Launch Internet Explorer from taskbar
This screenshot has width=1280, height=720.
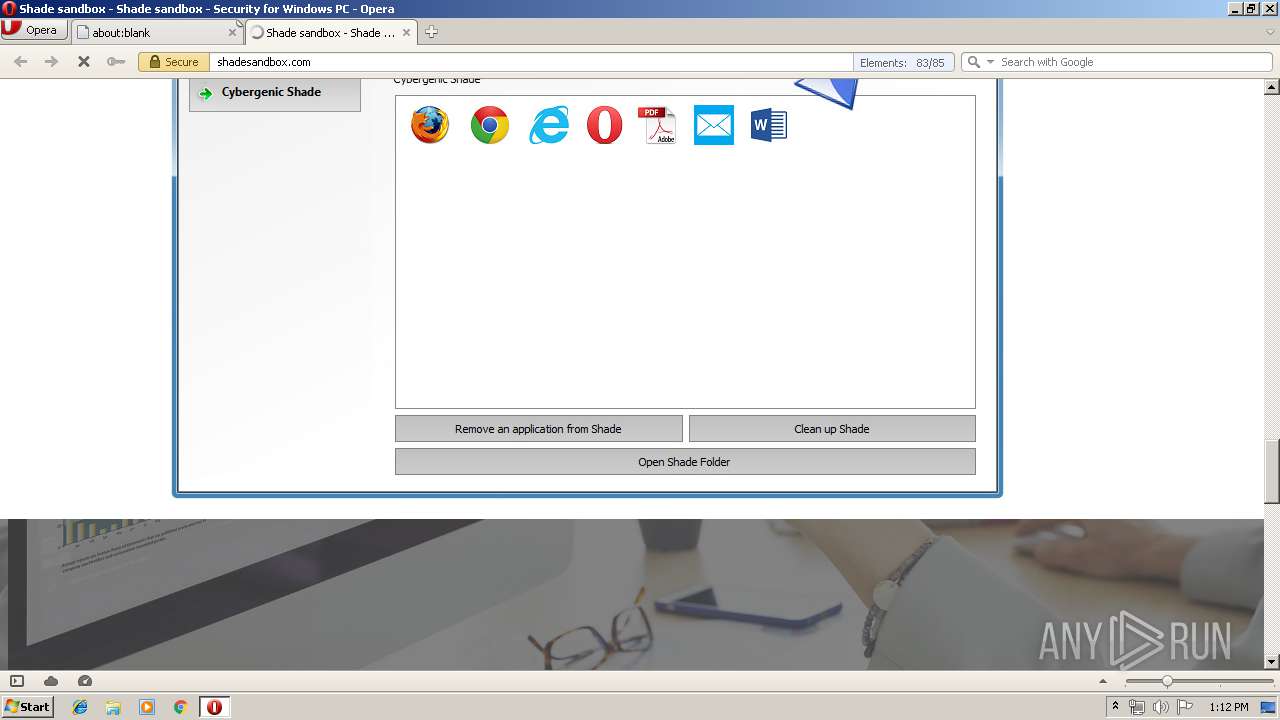click(80, 707)
